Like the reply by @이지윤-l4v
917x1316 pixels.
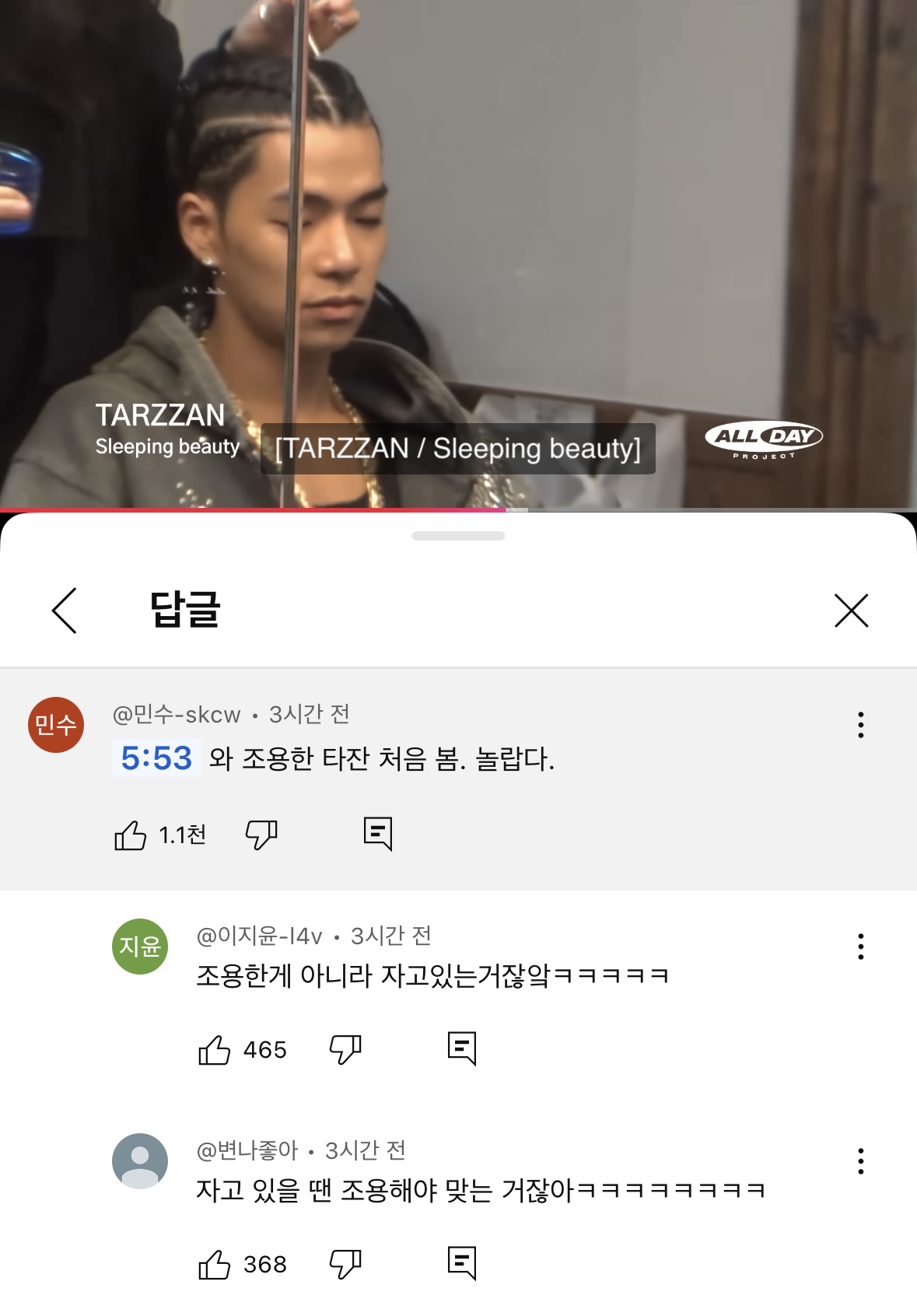click(x=215, y=1050)
